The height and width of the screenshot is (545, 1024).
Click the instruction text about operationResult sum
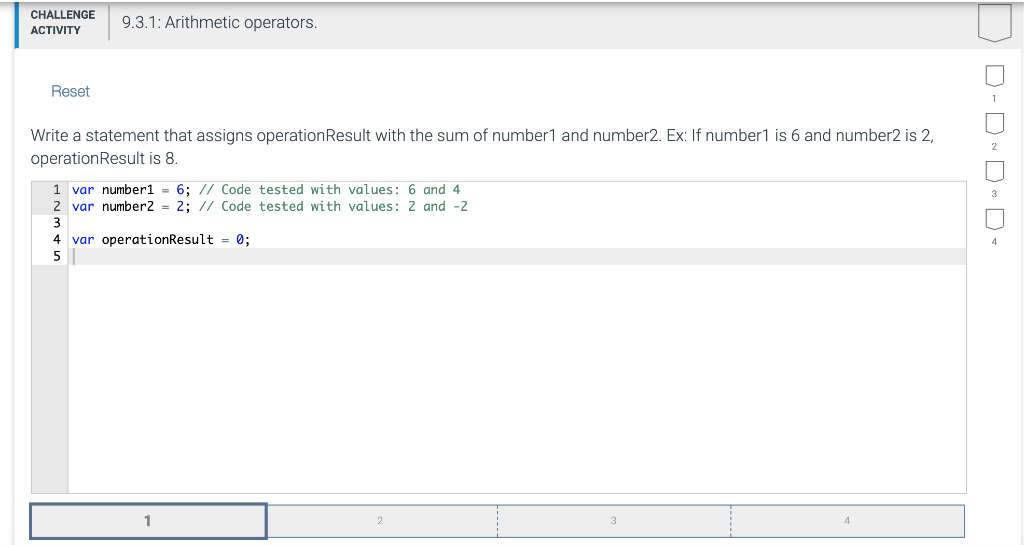(482, 147)
